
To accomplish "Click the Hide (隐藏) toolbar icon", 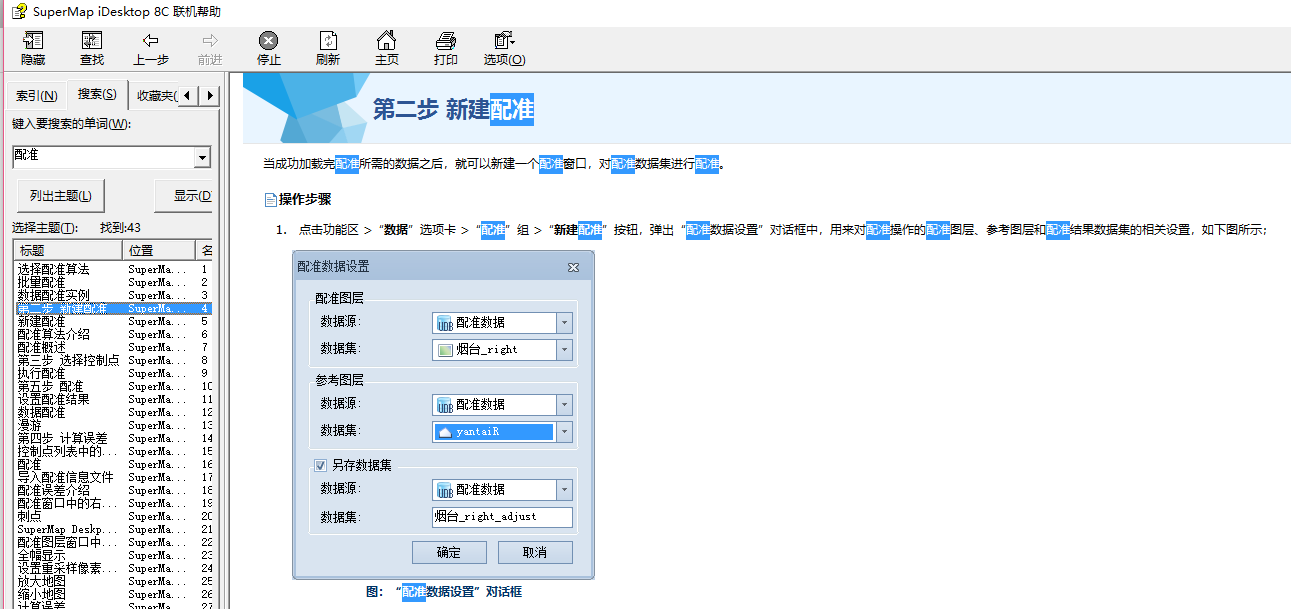I will coord(33,41).
